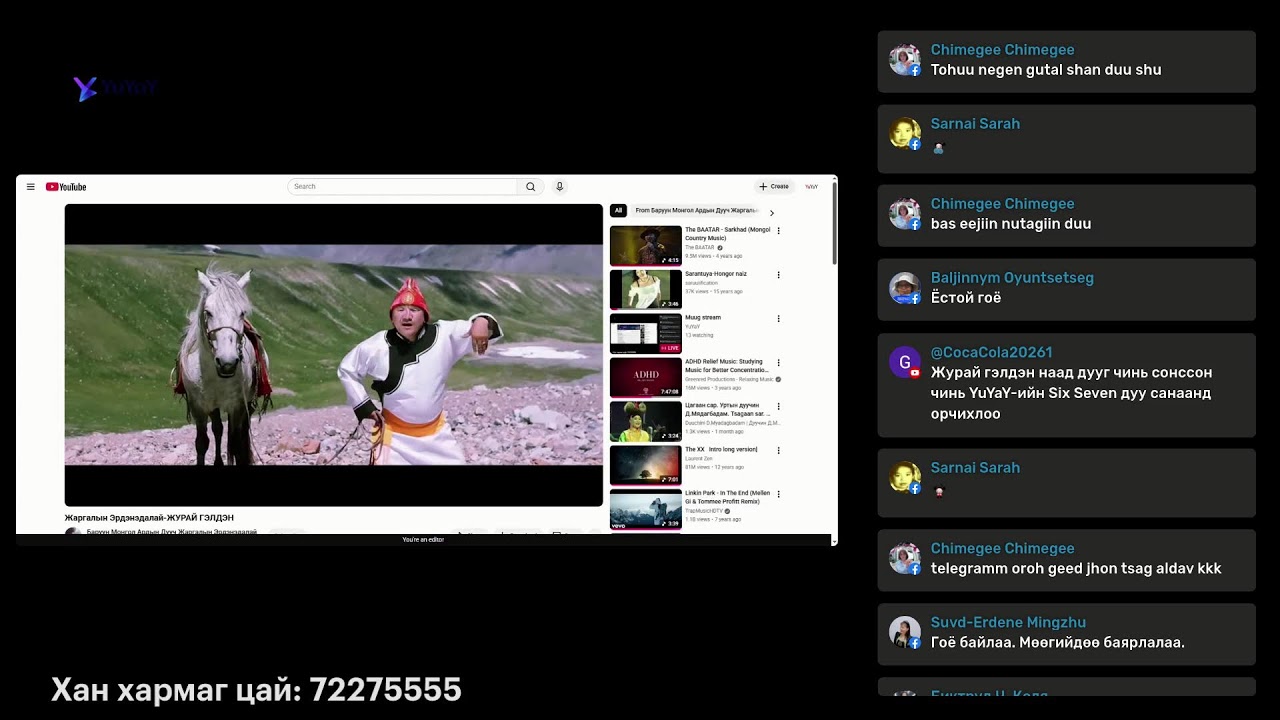
Task: Click the main video player
Action: click(334, 355)
